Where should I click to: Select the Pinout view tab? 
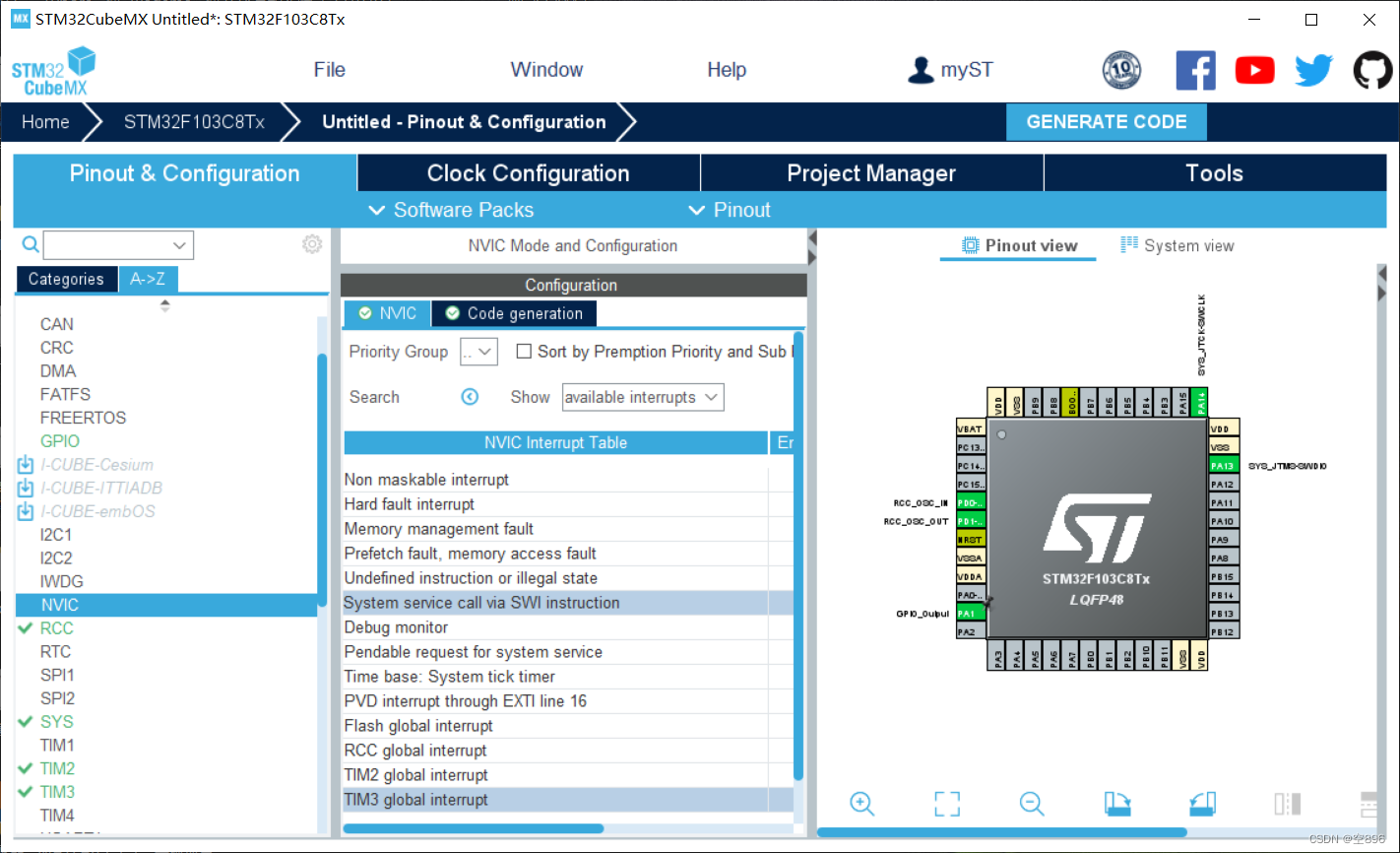1019,245
